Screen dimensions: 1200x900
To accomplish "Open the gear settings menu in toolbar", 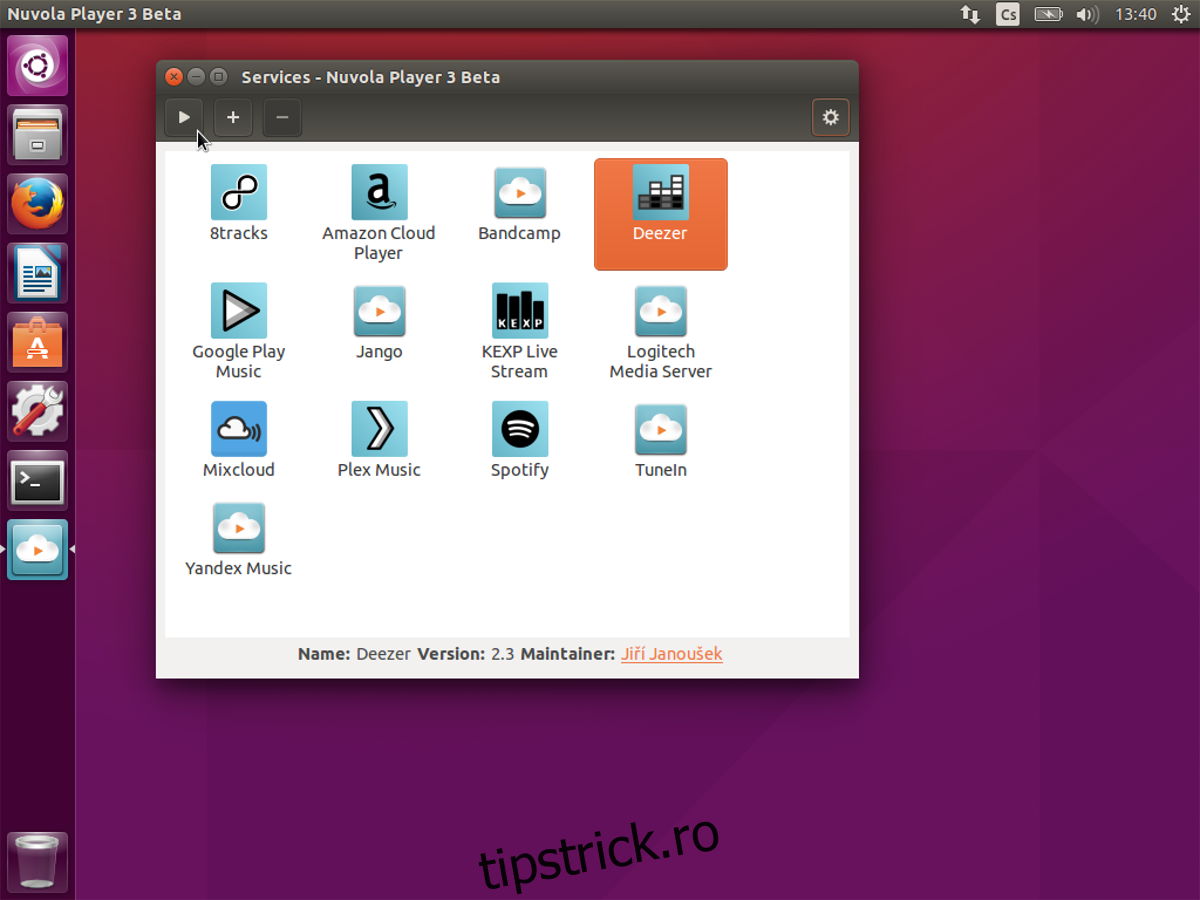I will (830, 118).
